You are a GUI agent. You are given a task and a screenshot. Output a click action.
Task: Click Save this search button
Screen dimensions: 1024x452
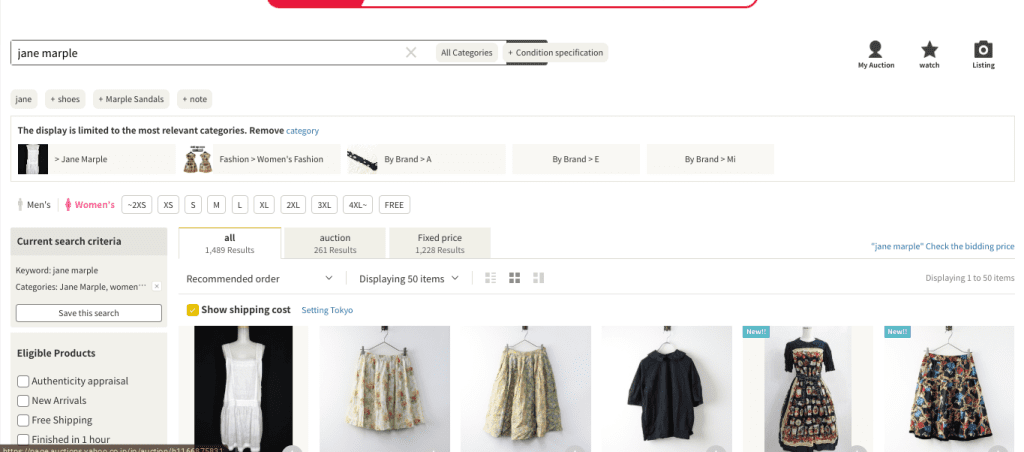[89, 313]
